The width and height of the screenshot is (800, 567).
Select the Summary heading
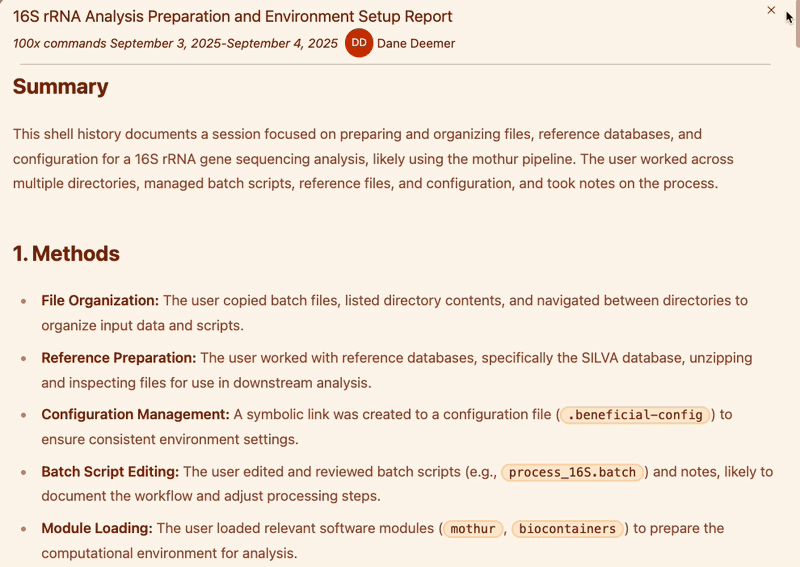click(61, 87)
